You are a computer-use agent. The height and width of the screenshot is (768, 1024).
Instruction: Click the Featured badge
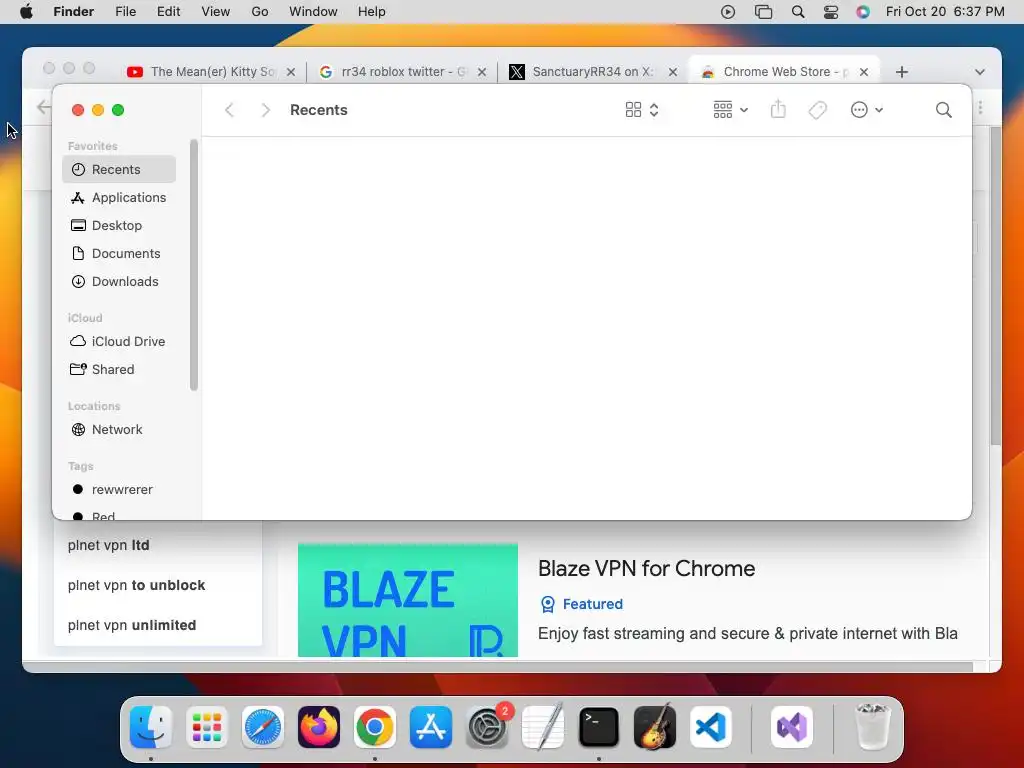[x=581, y=604]
